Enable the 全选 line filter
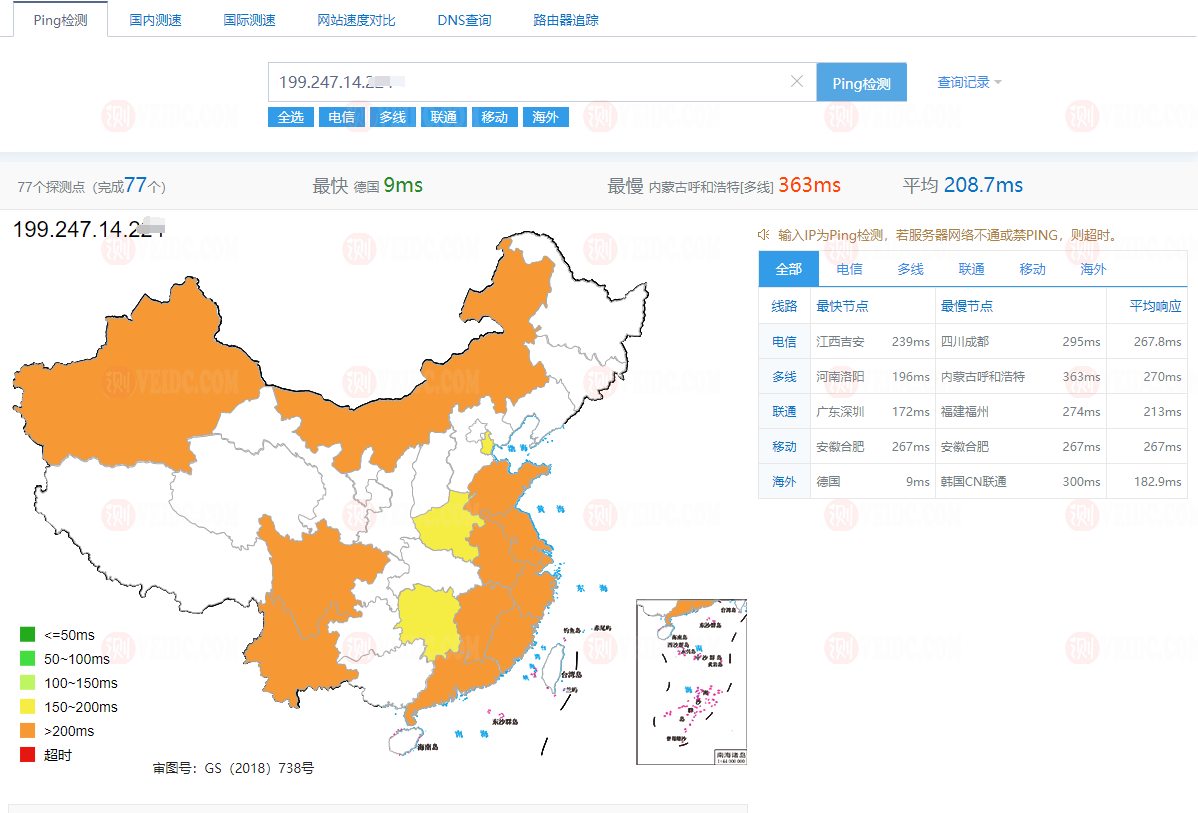 (290, 117)
